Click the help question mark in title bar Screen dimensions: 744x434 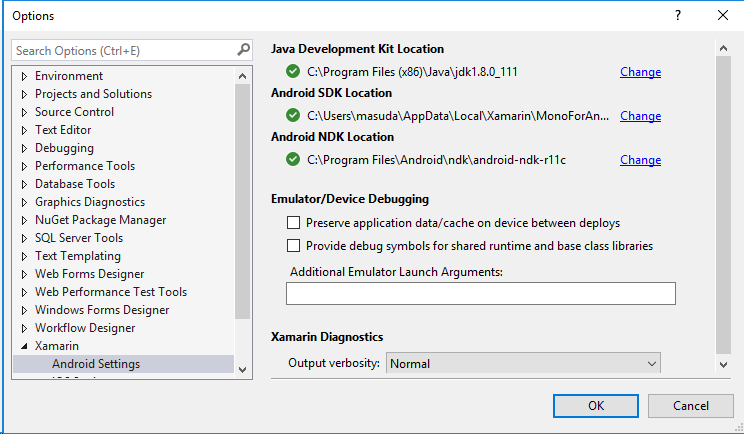pyautogui.click(x=677, y=15)
